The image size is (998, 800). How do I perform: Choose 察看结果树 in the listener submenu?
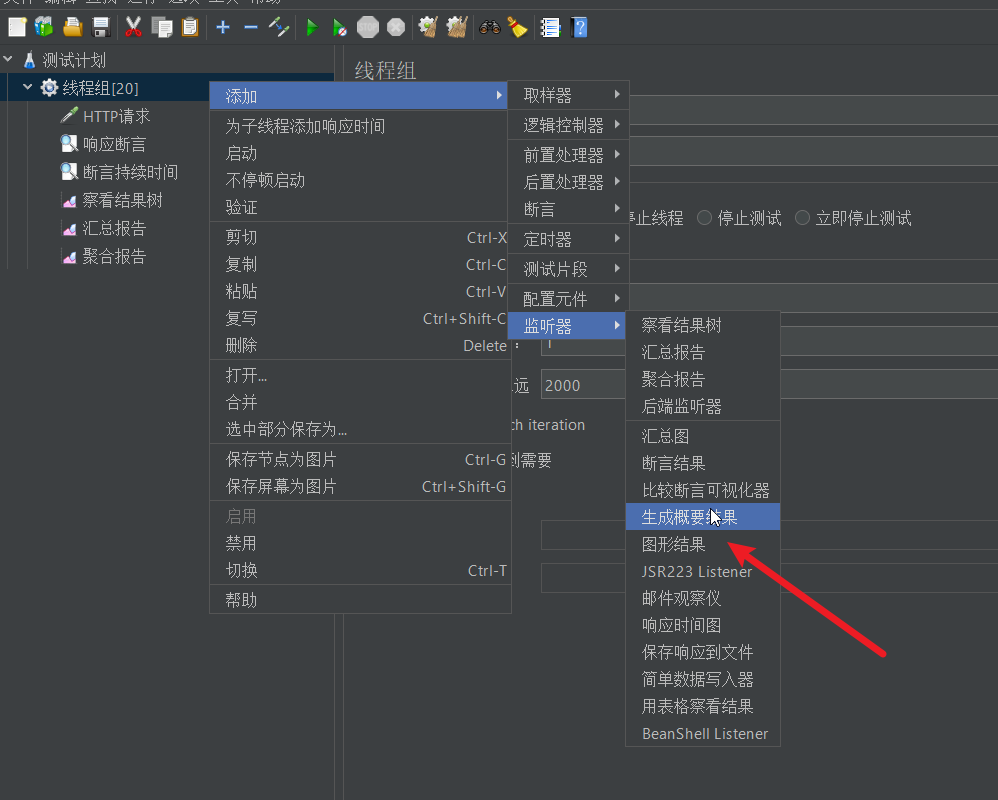coord(703,325)
